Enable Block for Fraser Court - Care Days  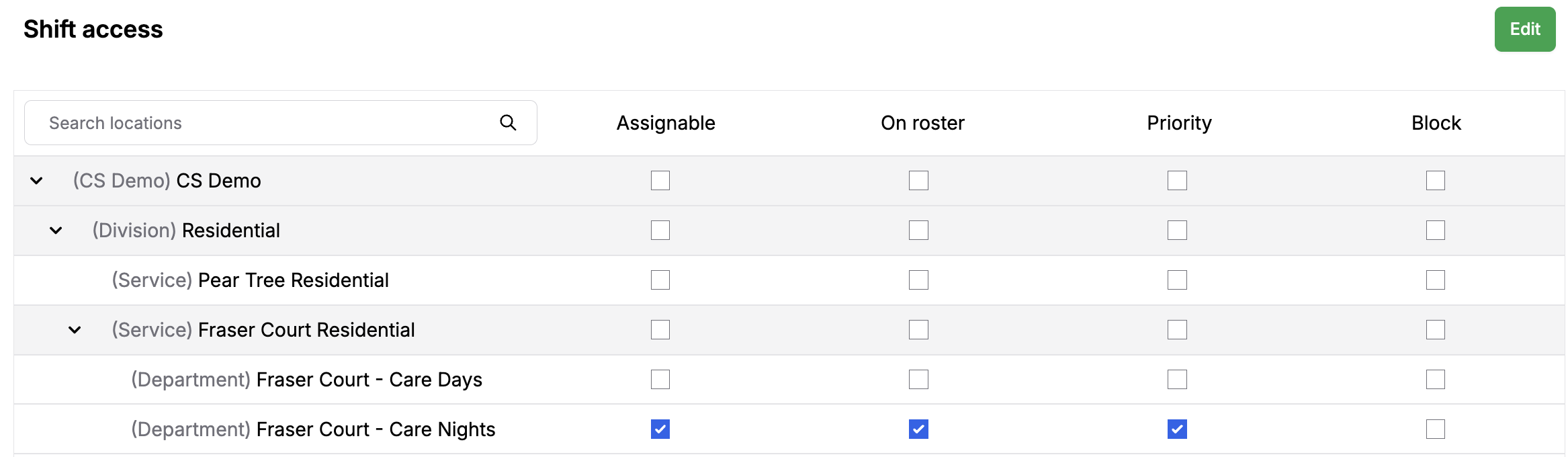click(1436, 379)
